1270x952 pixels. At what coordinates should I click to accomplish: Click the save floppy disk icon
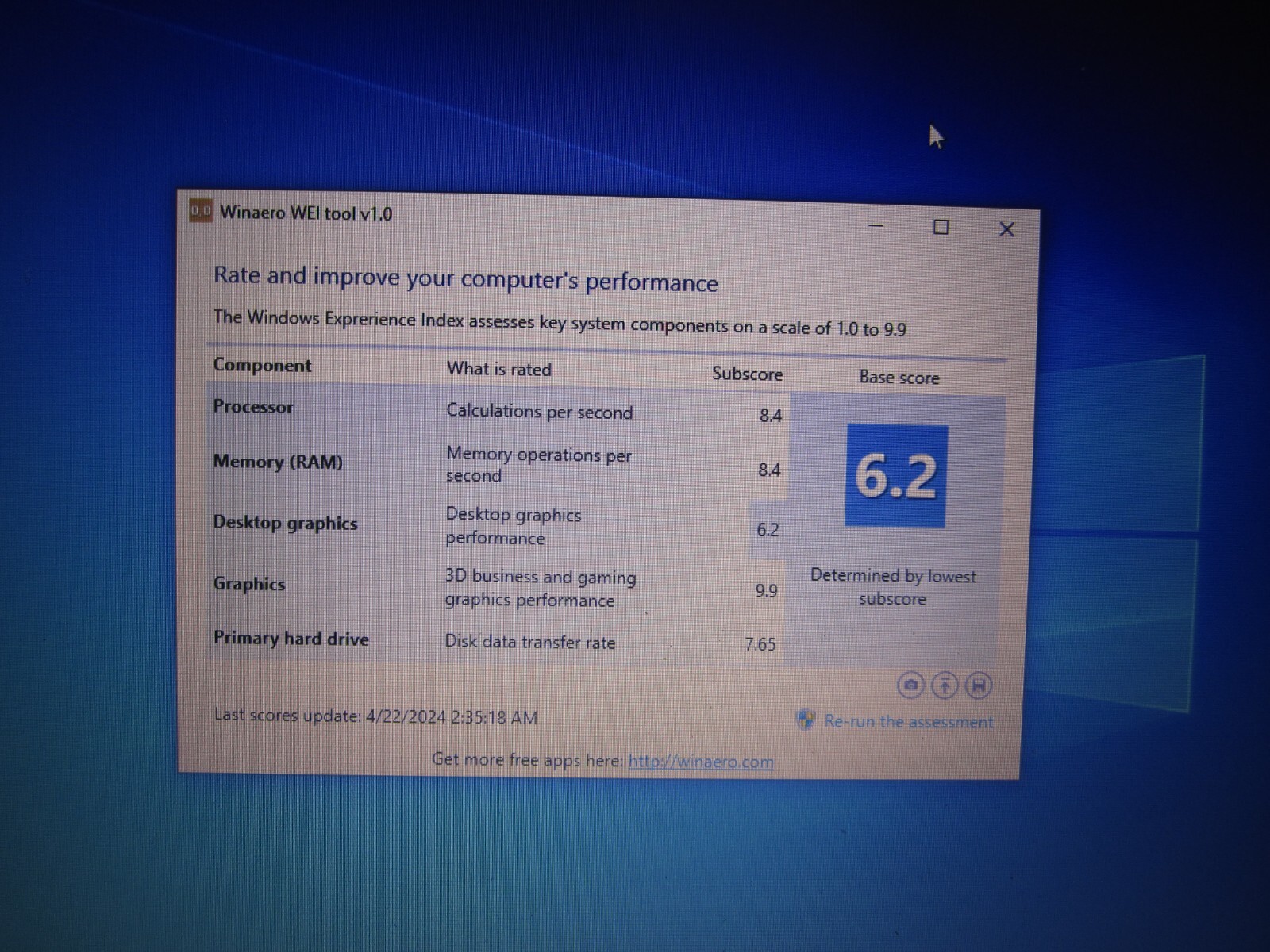click(978, 685)
